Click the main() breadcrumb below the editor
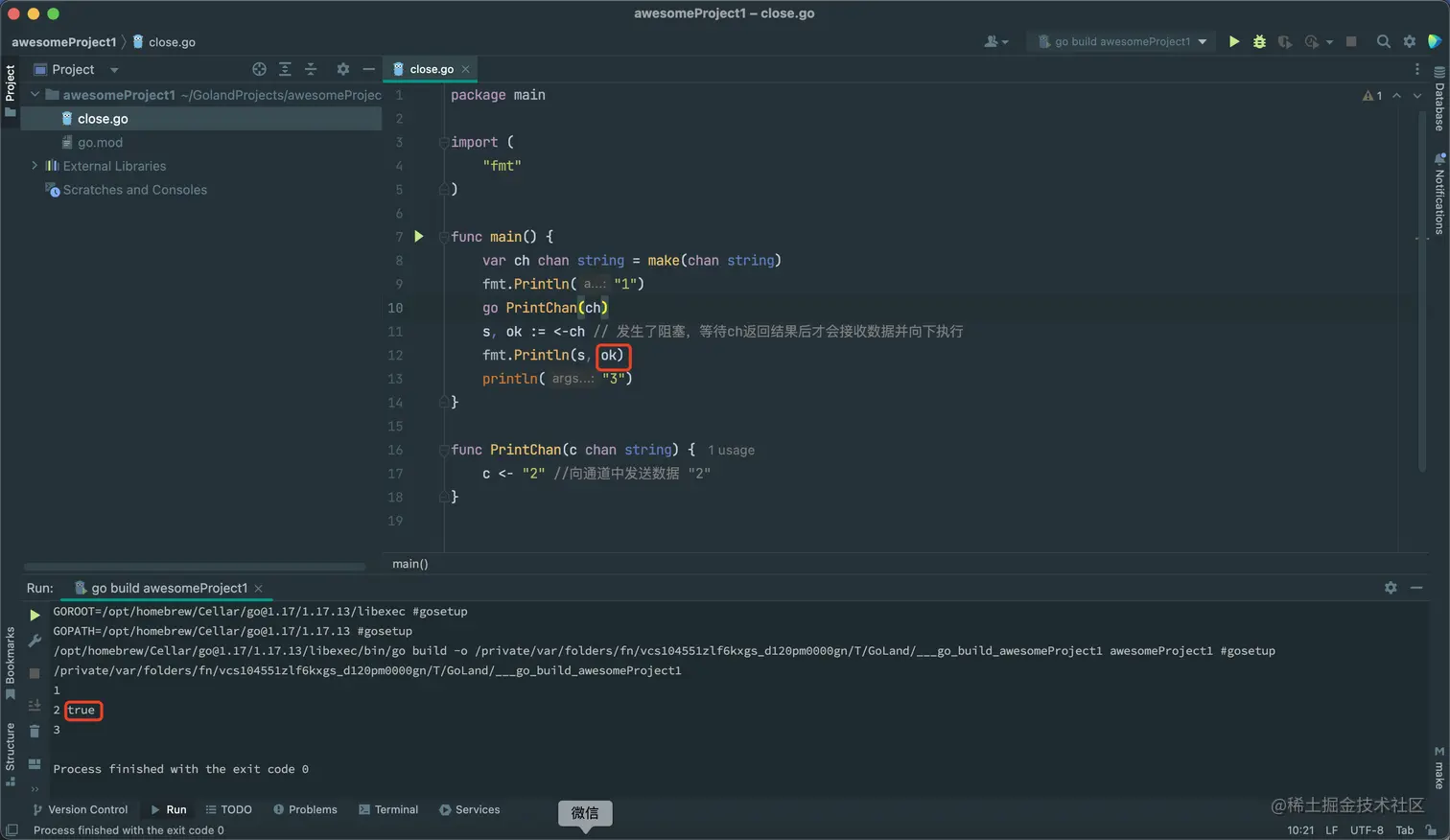This screenshot has width=1450, height=840. click(410, 564)
